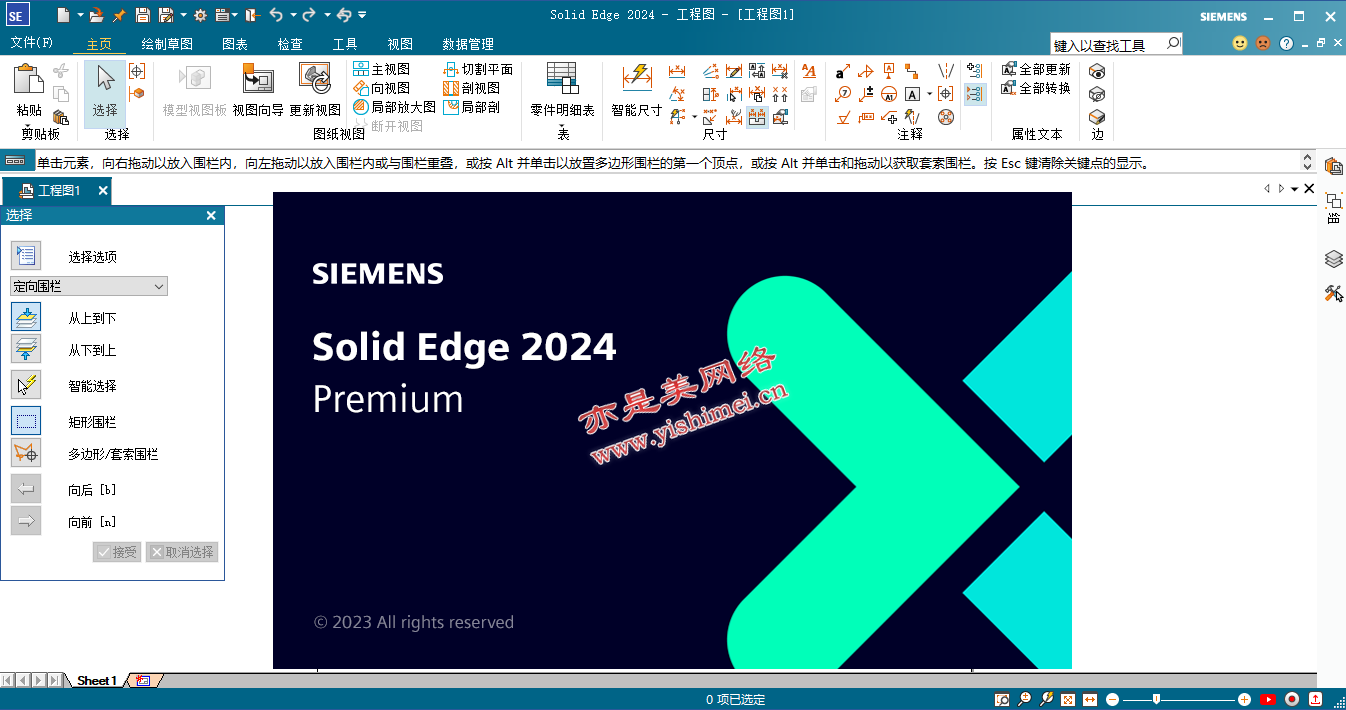Click the Fit view icon in status bar
1346x710 pixels.
tap(1068, 699)
